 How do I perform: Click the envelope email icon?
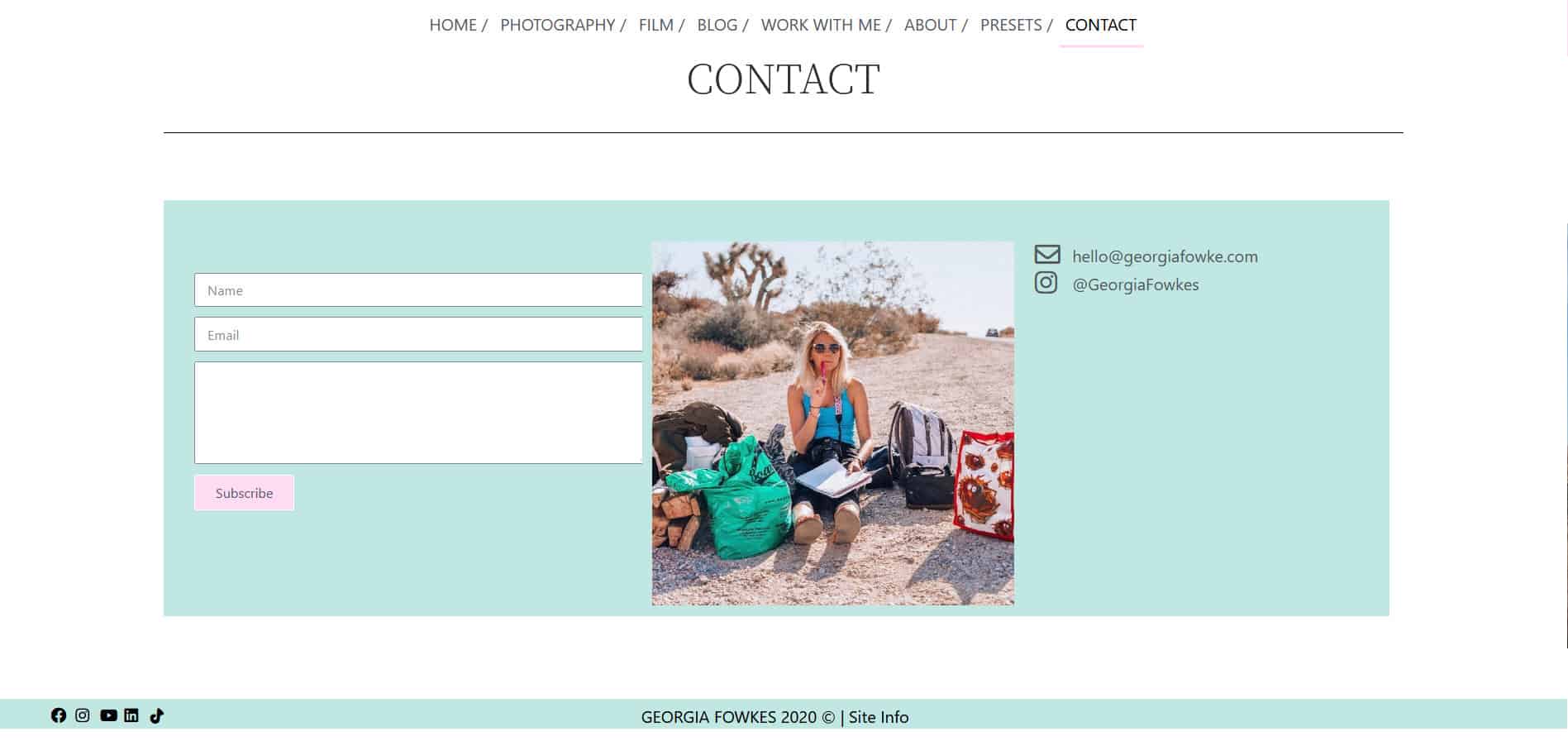click(1047, 255)
